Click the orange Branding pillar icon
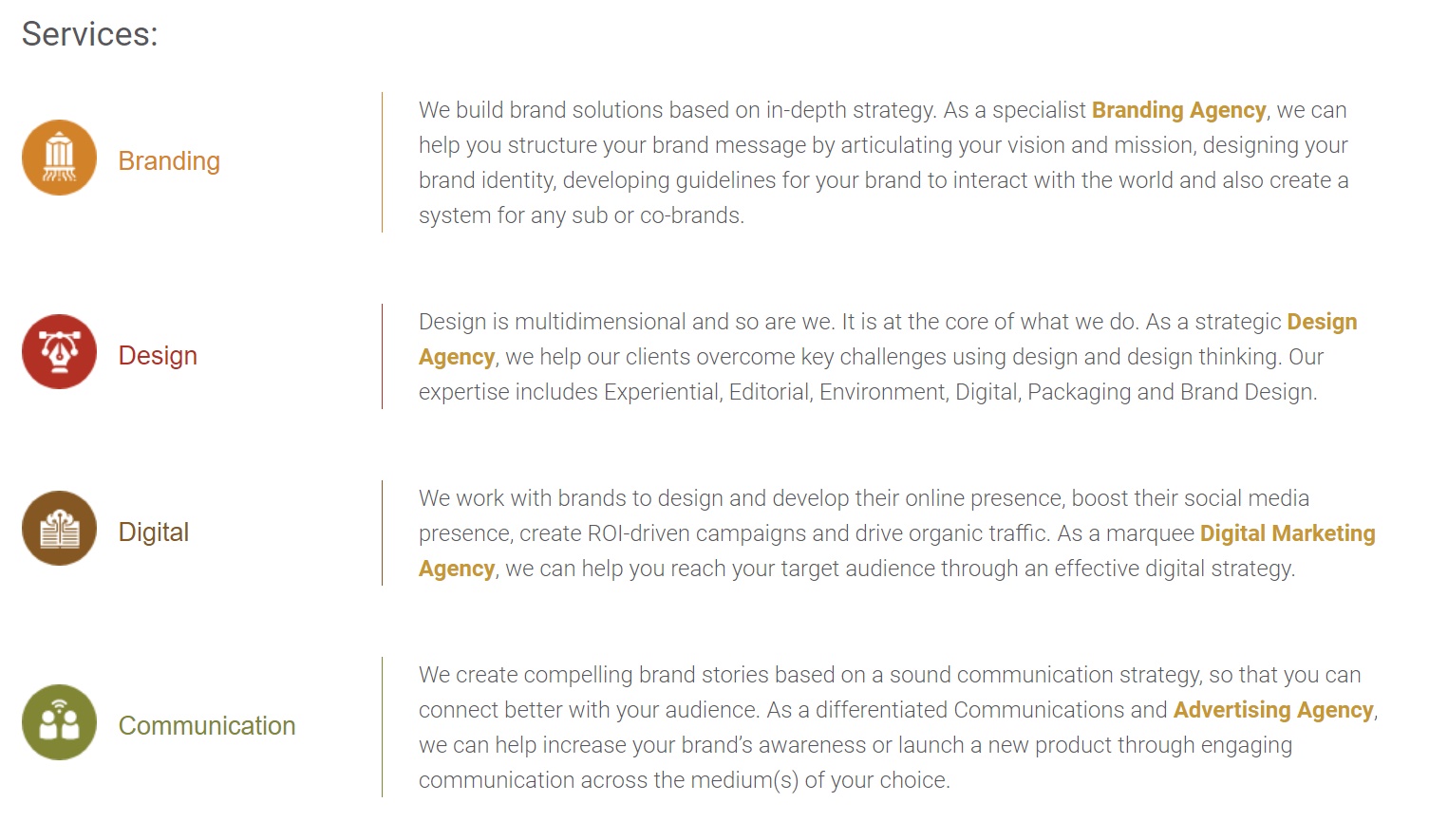This screenshot has width=1429, height=840. [59, 158]
